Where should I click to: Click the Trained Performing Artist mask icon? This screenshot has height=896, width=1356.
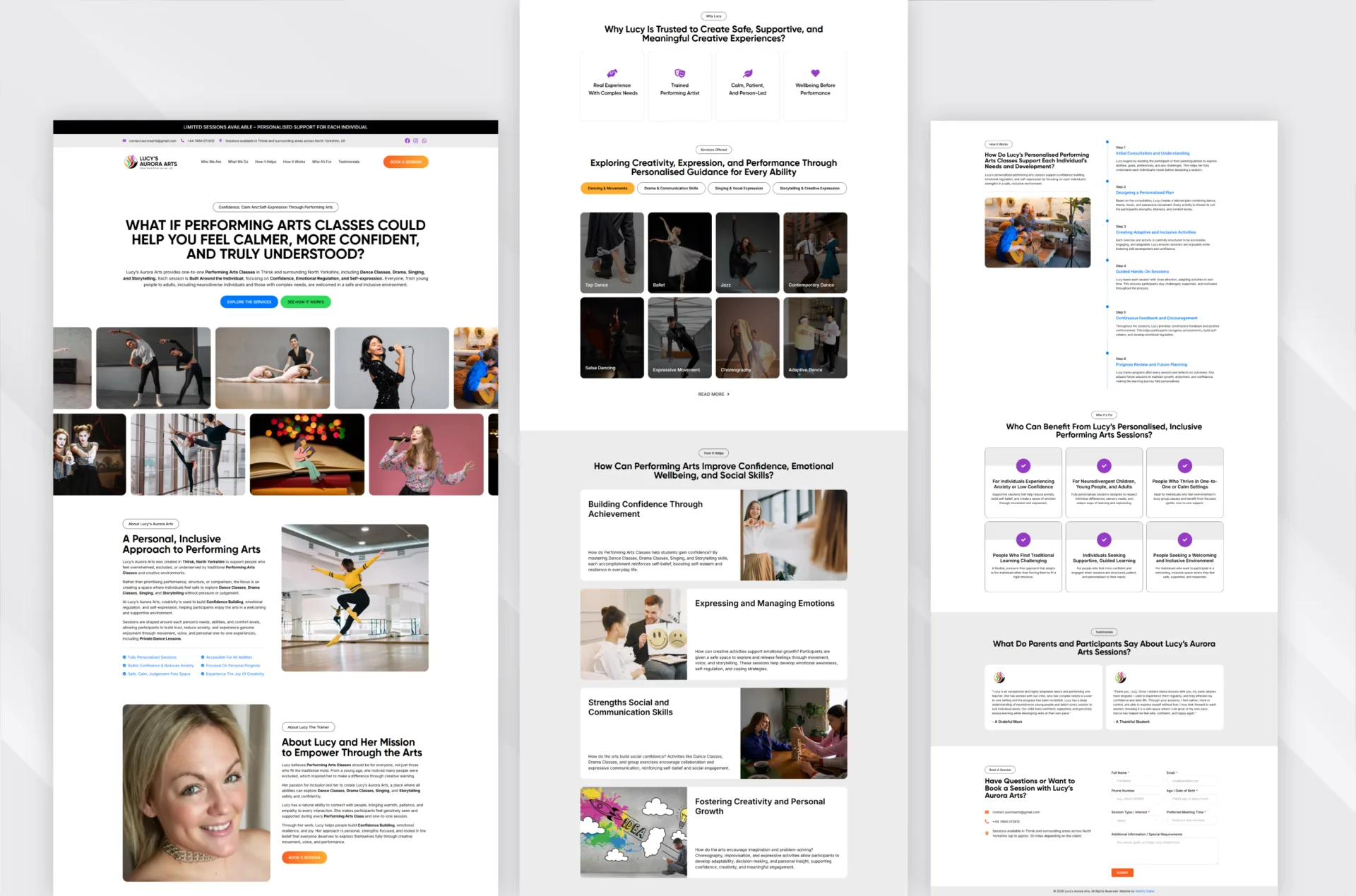679,73
